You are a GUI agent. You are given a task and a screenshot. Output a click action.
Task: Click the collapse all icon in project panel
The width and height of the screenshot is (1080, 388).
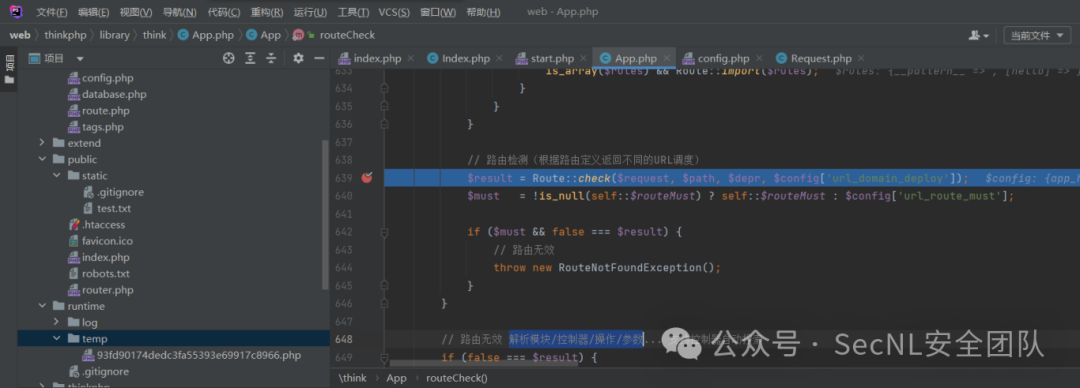click(x=272, y=59)
